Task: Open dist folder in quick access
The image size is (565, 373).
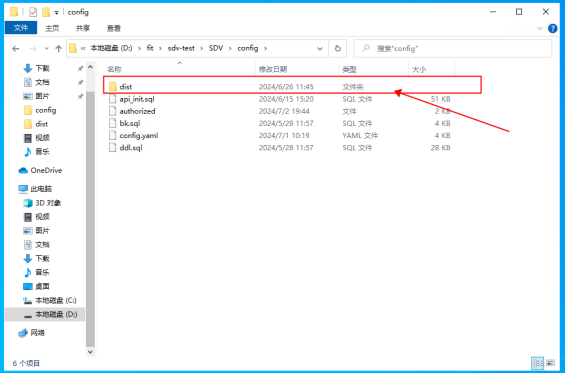Action: coord(42,124)
